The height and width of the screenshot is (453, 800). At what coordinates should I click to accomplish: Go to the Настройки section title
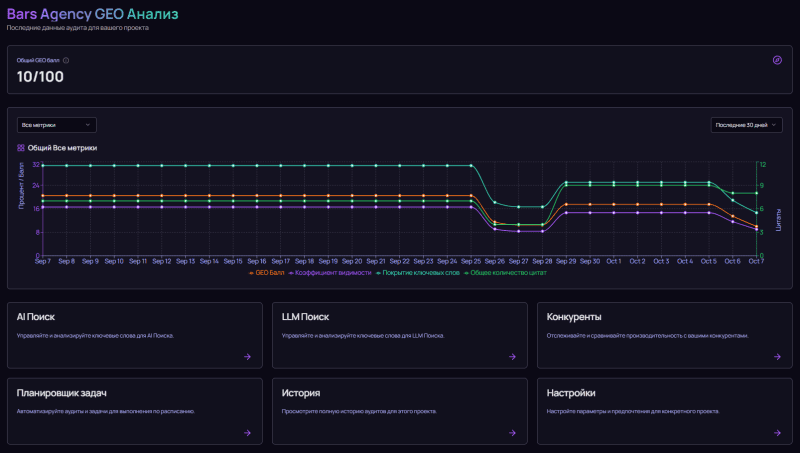tap(571, 393)
